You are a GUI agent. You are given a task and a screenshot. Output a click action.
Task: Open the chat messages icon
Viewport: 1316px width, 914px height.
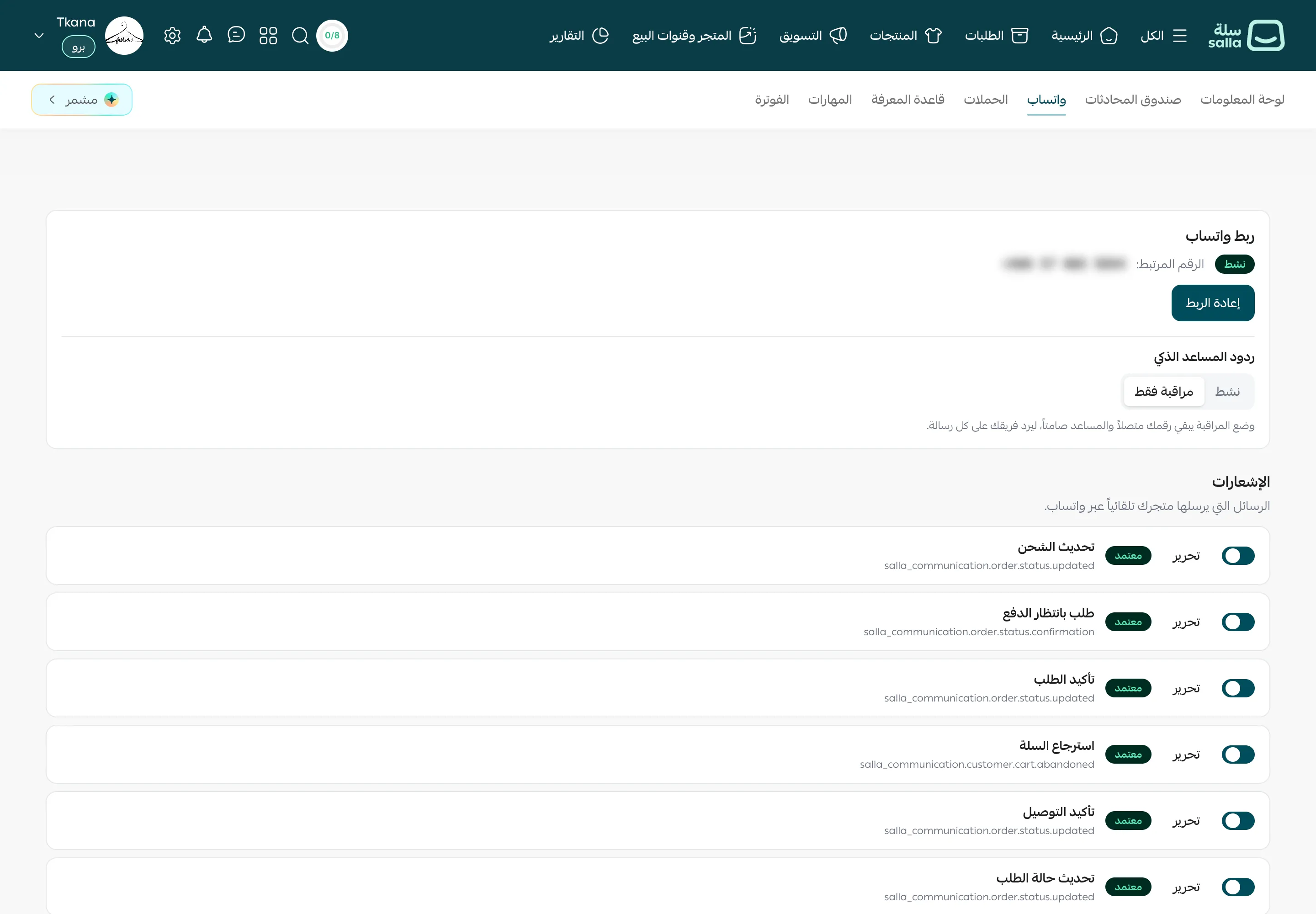click(236, 36)
